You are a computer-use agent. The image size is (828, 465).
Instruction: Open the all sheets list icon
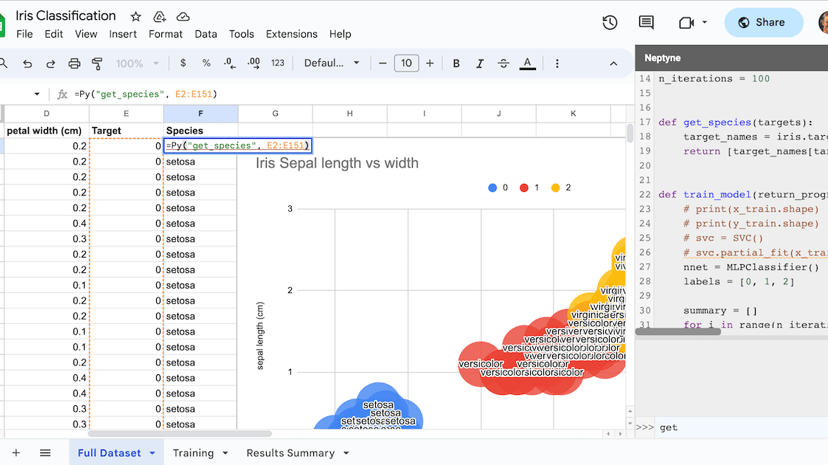(x=45, y=453)
